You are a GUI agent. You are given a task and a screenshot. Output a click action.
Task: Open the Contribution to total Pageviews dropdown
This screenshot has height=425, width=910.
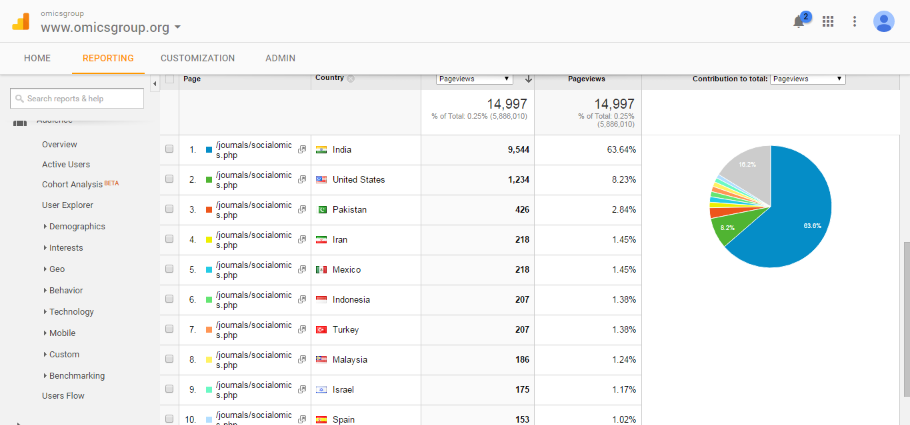(807, 79)
